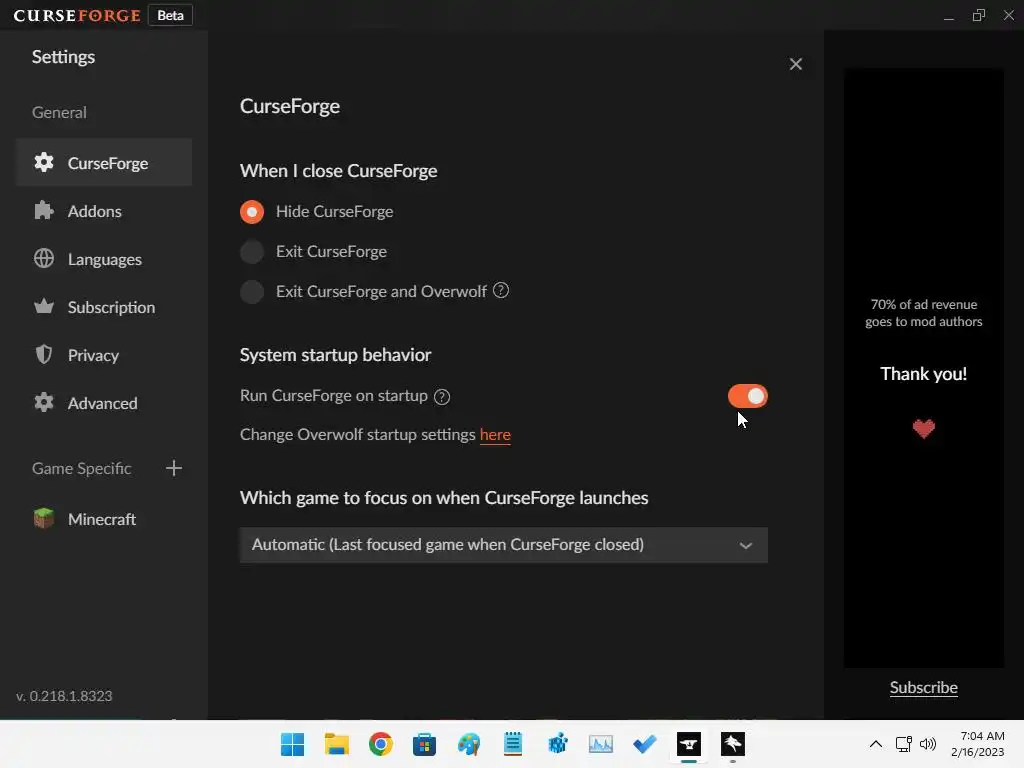Select the Exit CurseForge radio option

251,251
